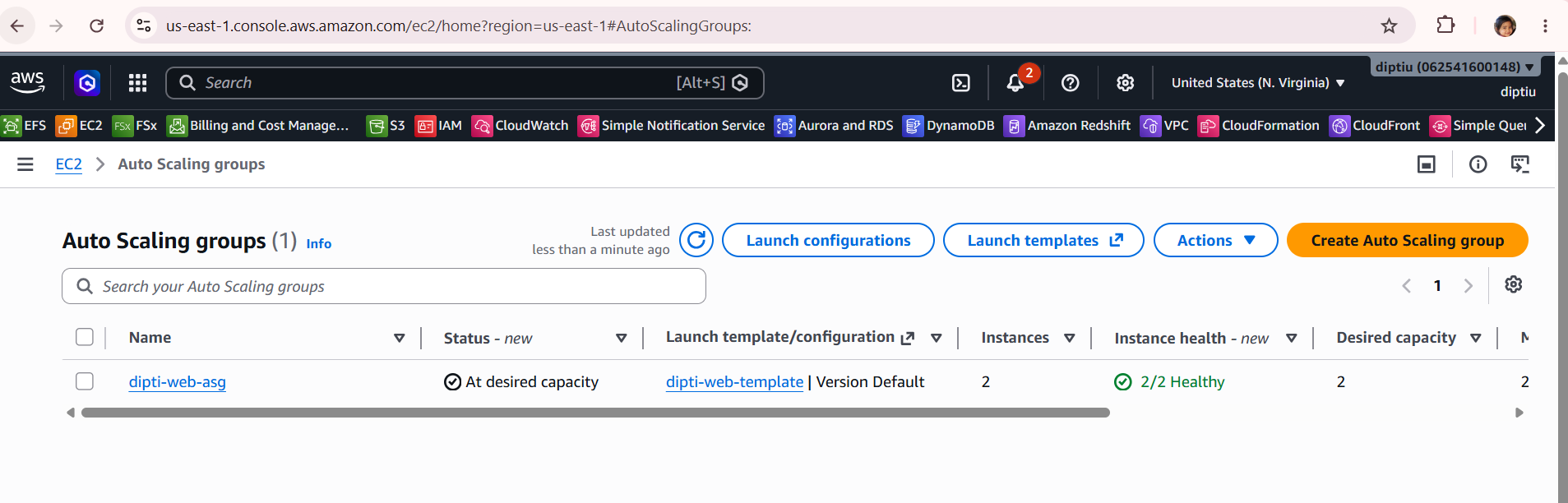
Task: Open the FSx service shortcut
Action: 135,126
